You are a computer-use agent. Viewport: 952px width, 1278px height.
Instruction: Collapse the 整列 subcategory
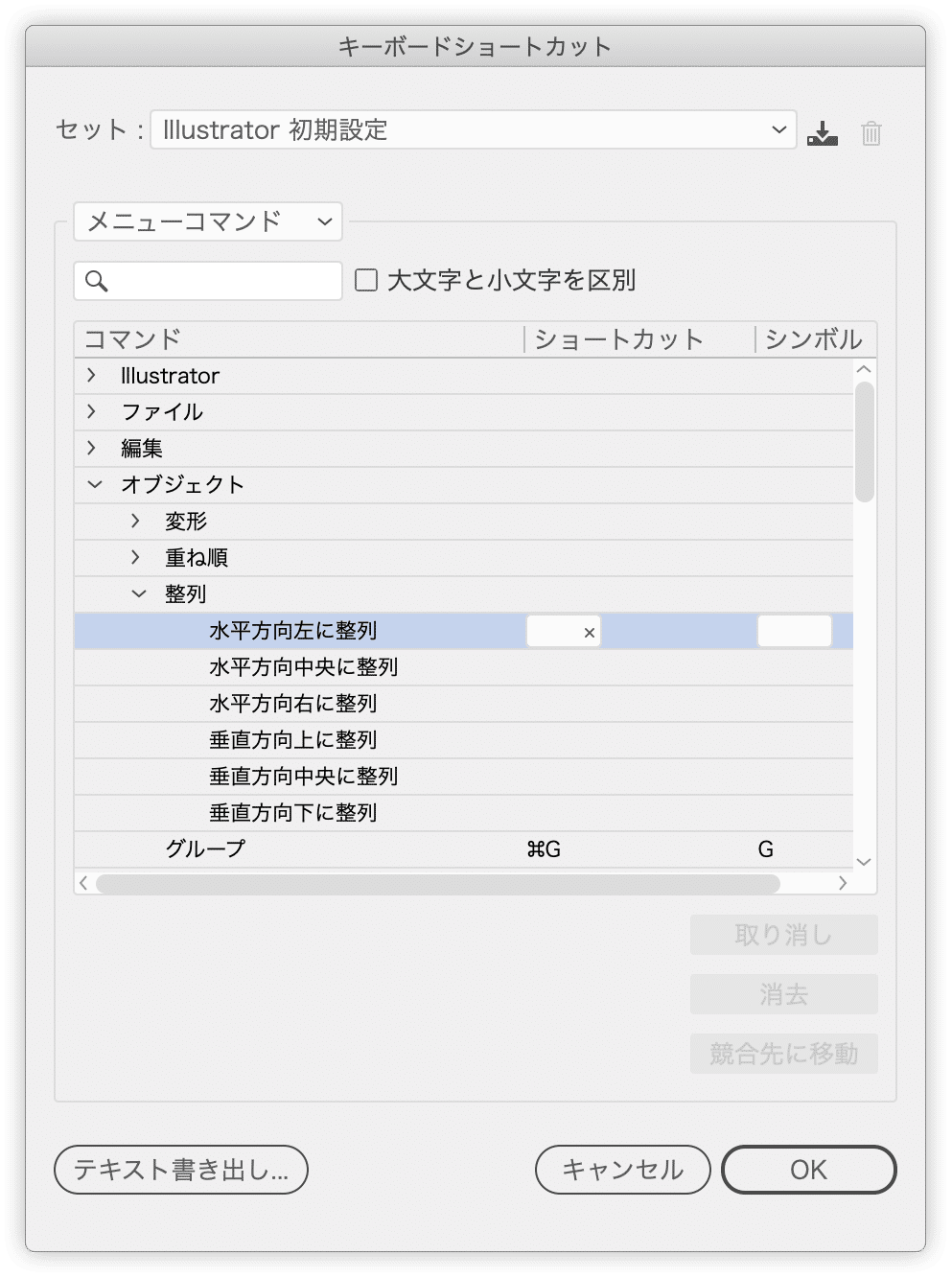tap(139, 593)
